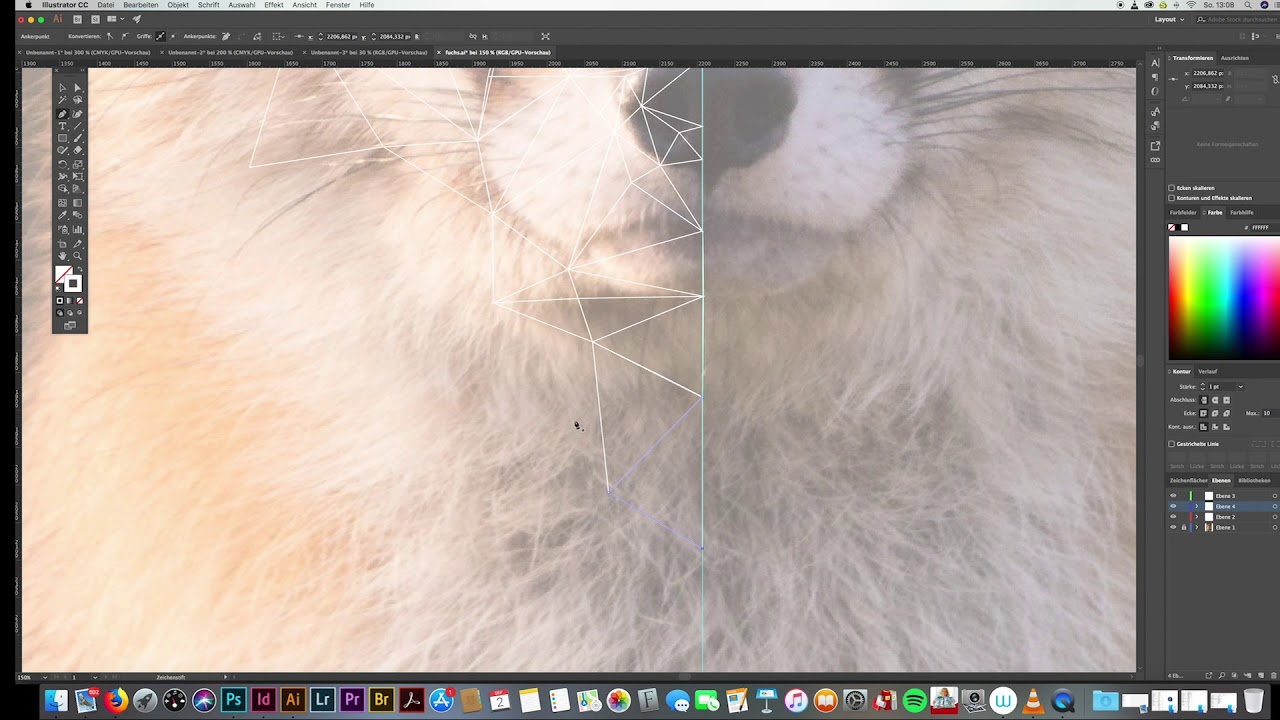Open the arrange documents dropdown in the application bar
The height and width of the screenshot is (720, 1280).
[x=117, y=19]
